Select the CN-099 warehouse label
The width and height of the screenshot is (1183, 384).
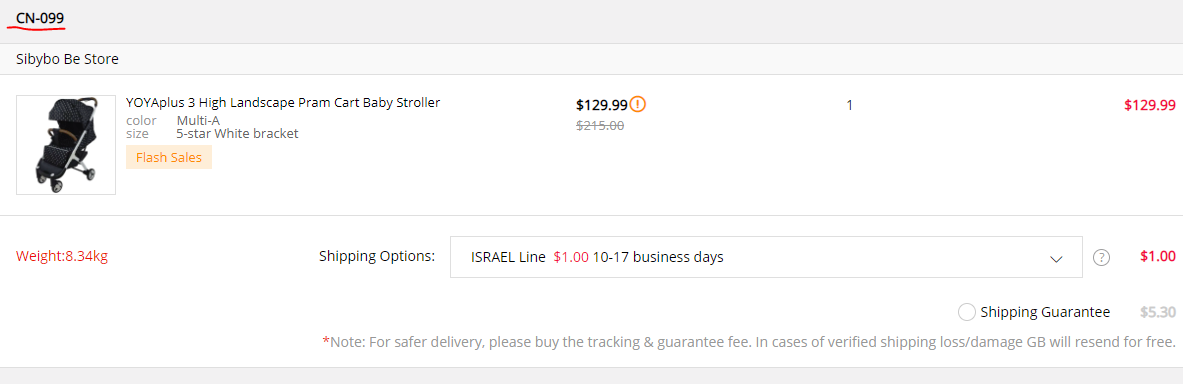[x=40, y=16]
